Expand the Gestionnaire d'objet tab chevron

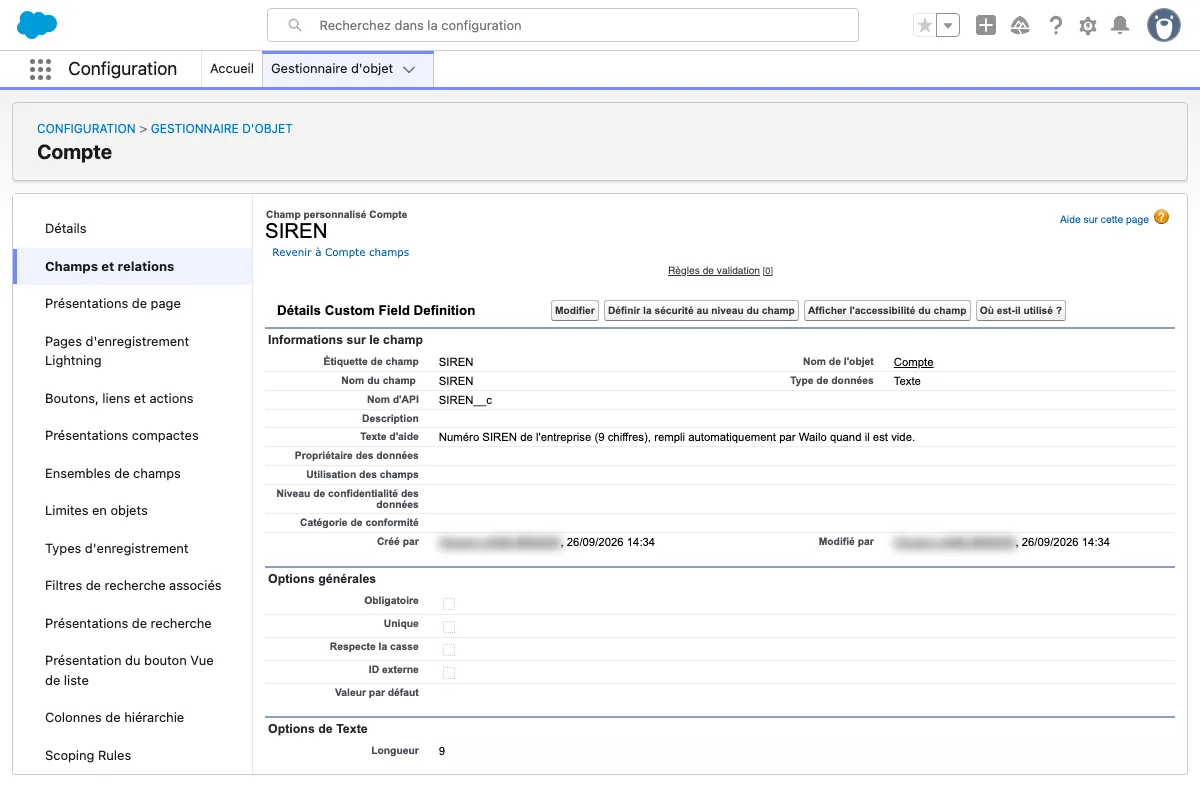point(409,70)
